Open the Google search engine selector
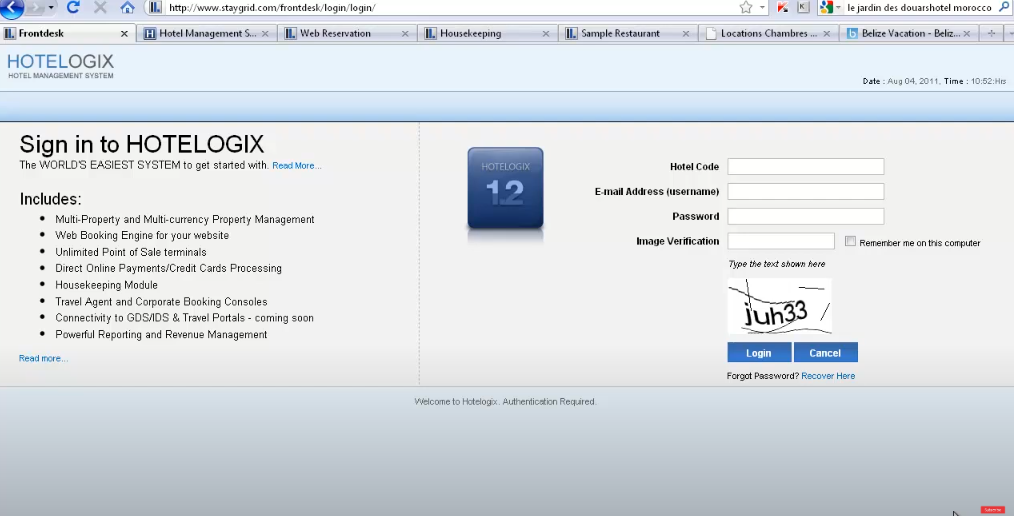1014x516 pixels. click(830, 8)
